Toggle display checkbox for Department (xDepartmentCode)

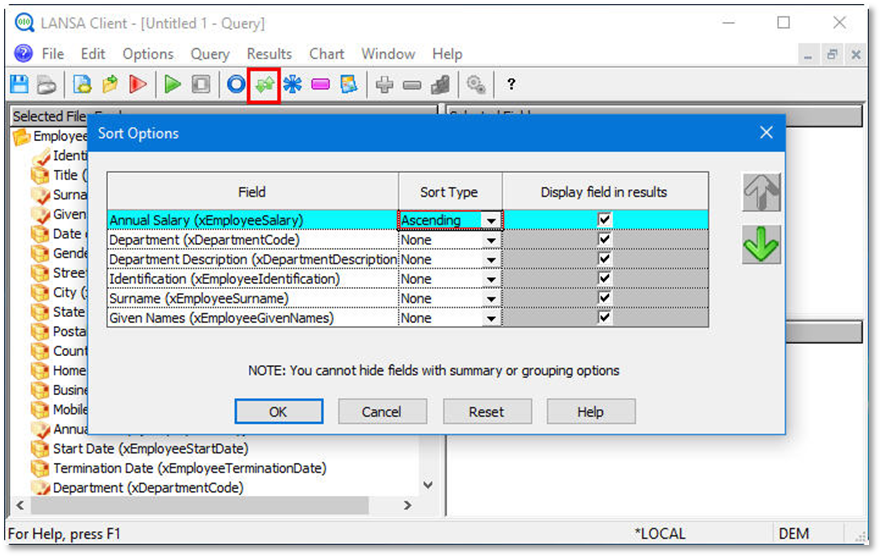coord(605,239)
